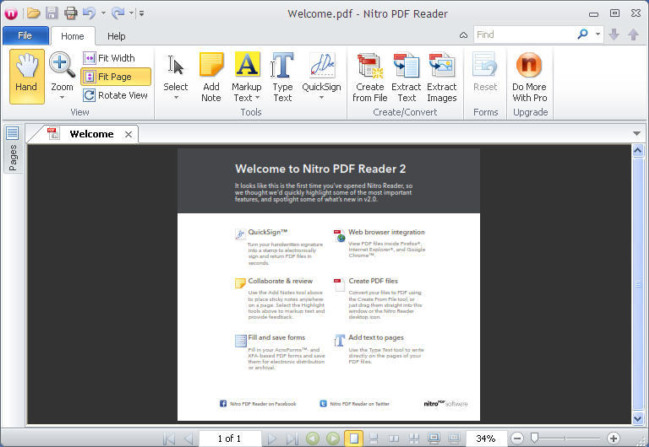Screen dimensions: 649x447
Task: Toggle Continuous page layout view
Action: pos(374,438)
